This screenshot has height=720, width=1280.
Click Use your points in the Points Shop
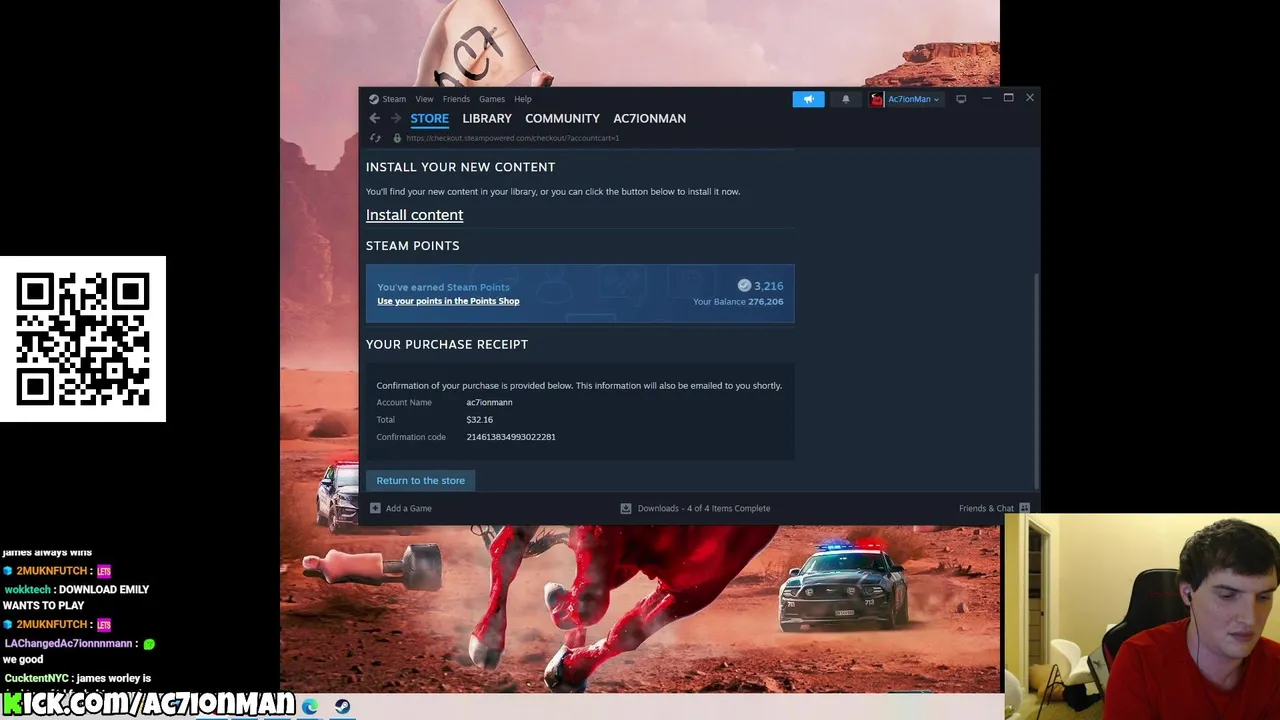click(x=448, y=301)
